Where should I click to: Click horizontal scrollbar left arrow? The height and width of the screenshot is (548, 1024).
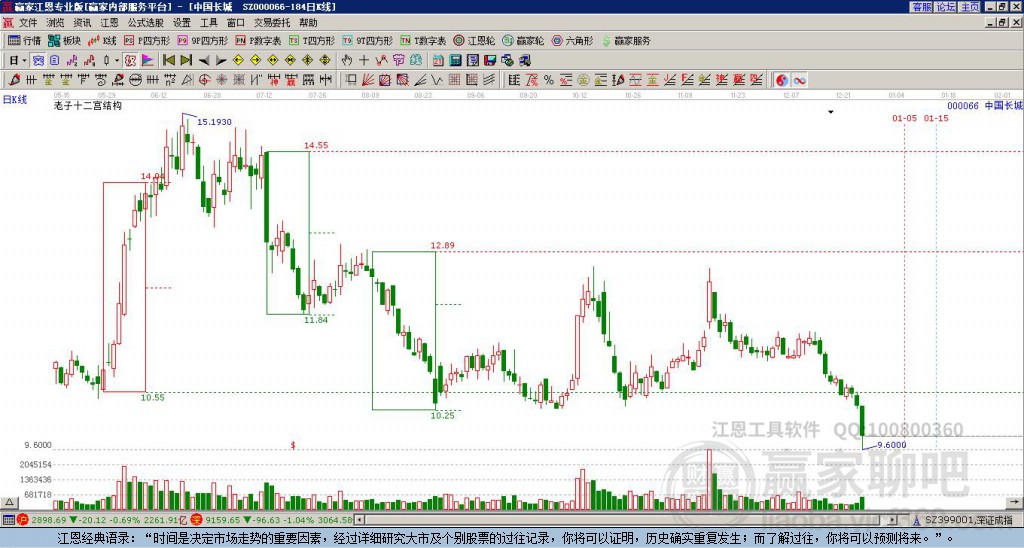(359, 520)
